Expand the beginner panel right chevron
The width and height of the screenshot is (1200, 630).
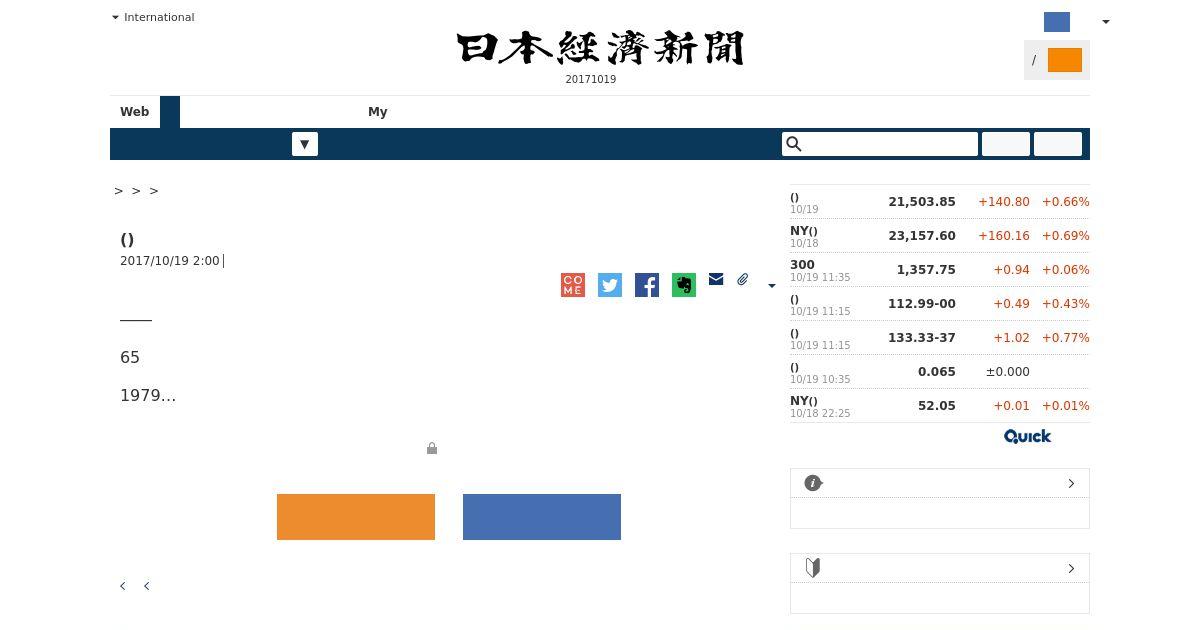[x=1071, y=568]
